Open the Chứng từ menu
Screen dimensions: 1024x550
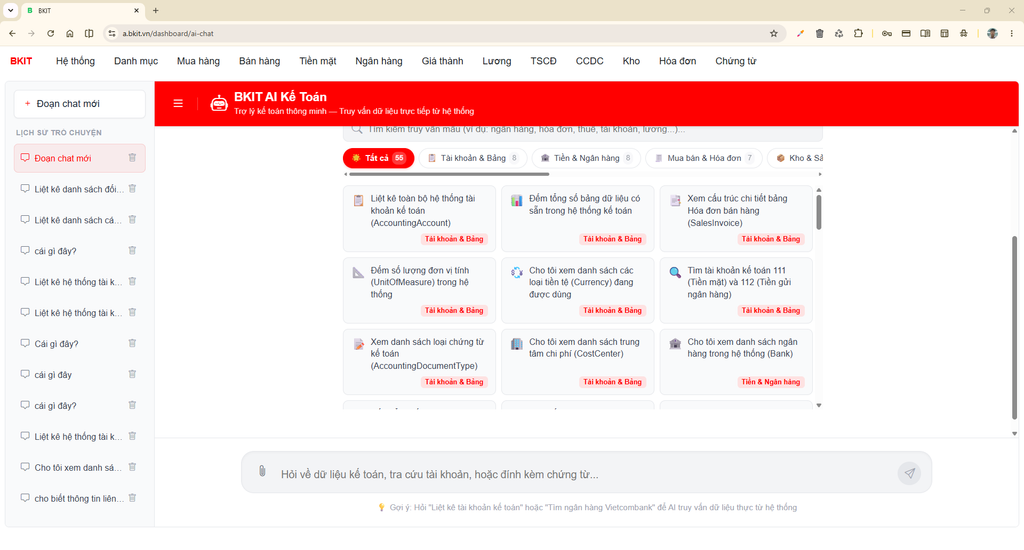[735, 61]
